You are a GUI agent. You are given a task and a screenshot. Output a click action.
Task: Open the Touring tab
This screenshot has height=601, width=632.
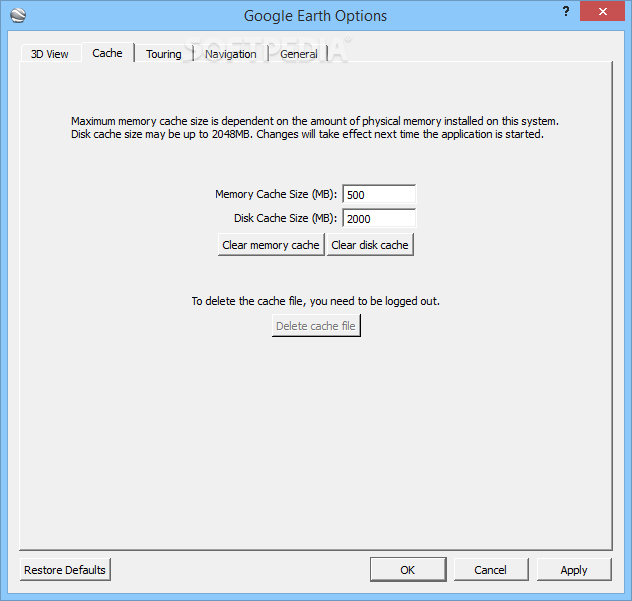164,54
